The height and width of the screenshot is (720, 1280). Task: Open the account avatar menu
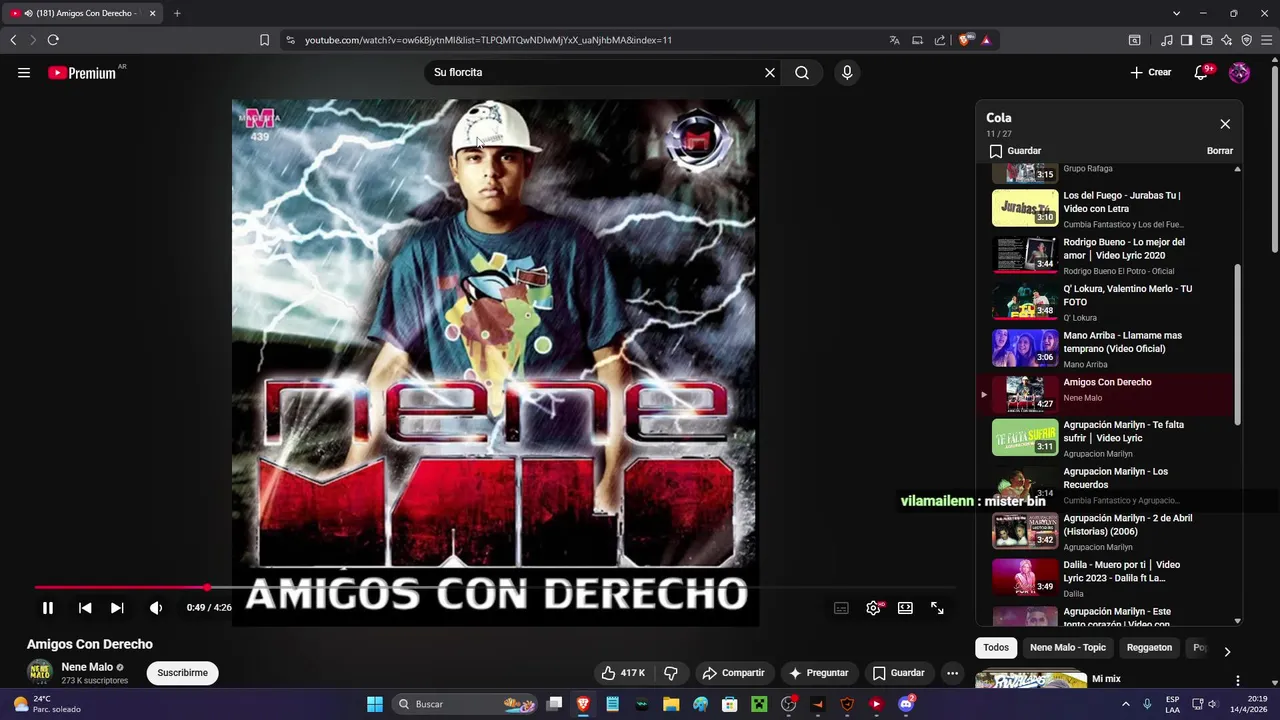point(1239,72)
